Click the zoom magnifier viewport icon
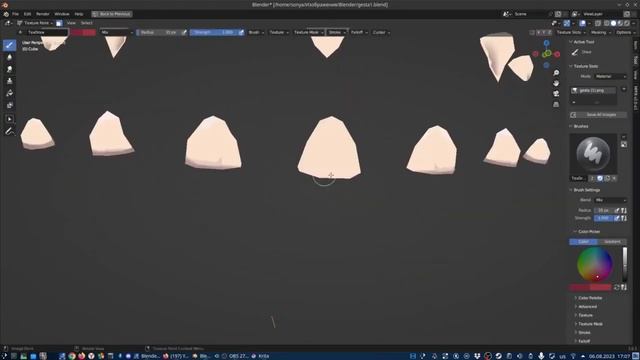This screenshot has width=640, height=360. tap(556, 73)
